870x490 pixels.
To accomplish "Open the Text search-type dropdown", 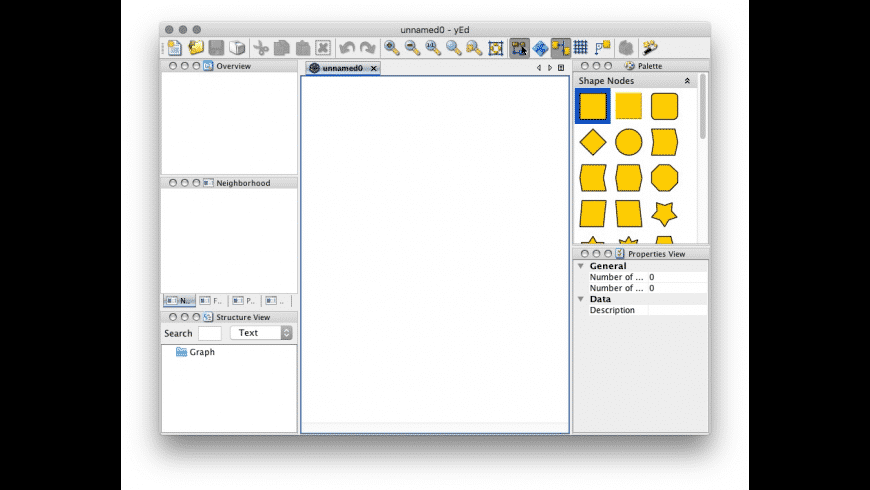I will pyautogui.click(x=261, y=333).
